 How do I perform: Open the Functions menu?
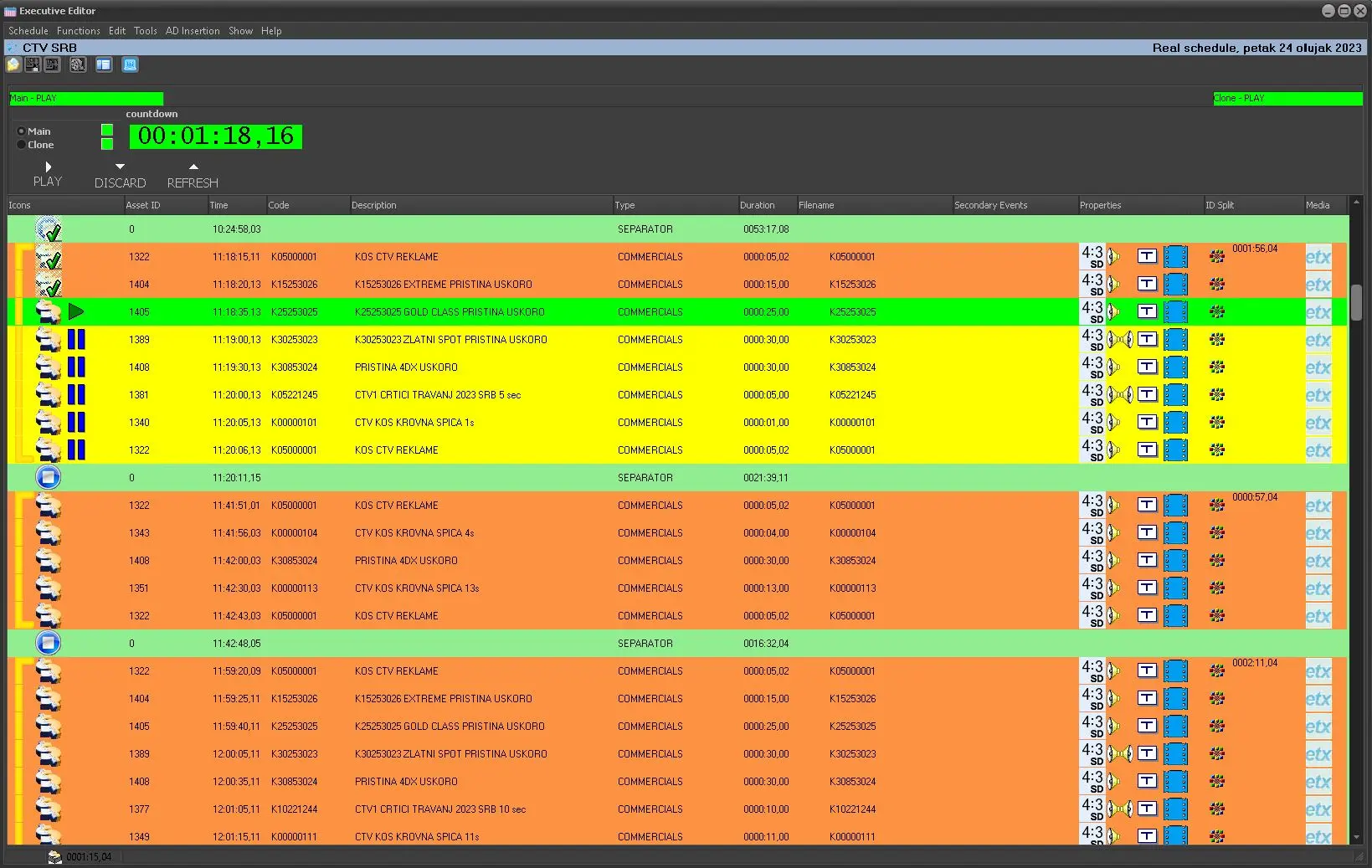click(79, 31)
